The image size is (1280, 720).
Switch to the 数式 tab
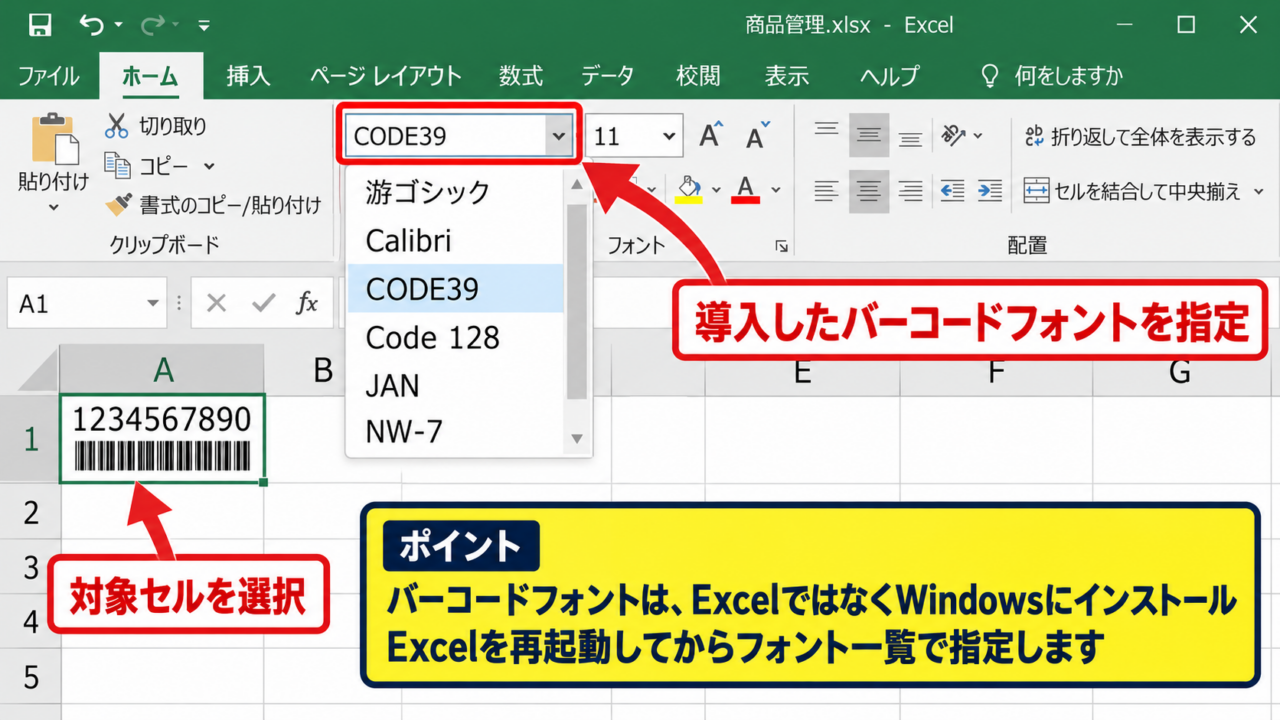pyautogui.click(x=521, y=75)
